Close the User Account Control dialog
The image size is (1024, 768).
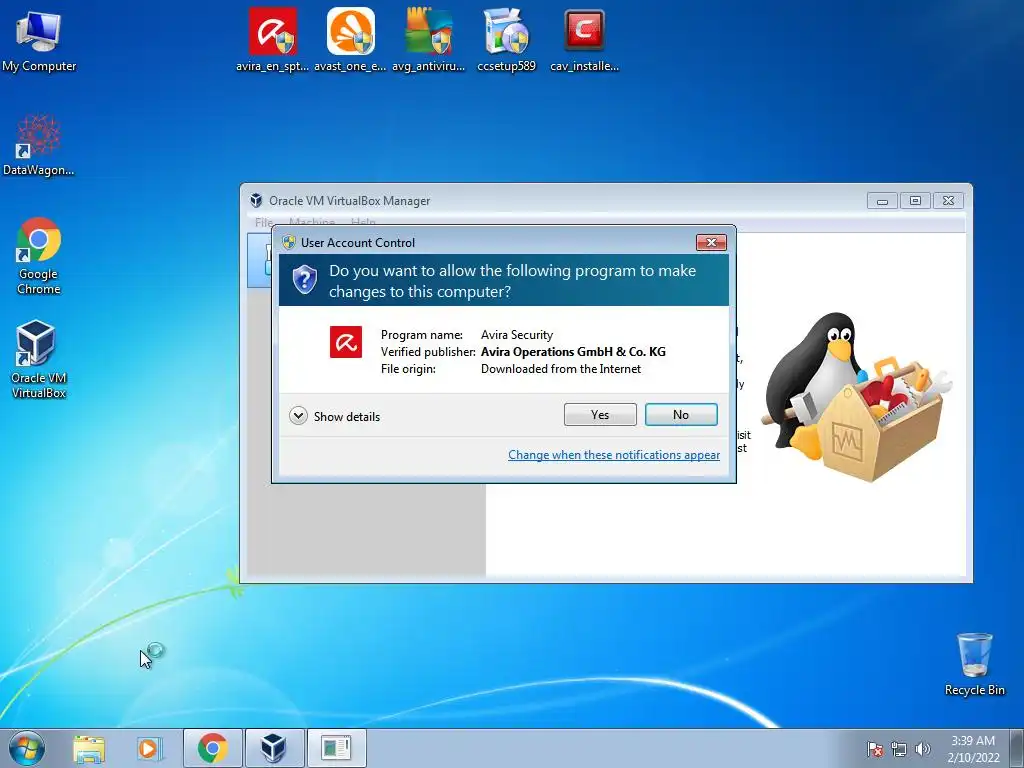[x=711, y=242]
